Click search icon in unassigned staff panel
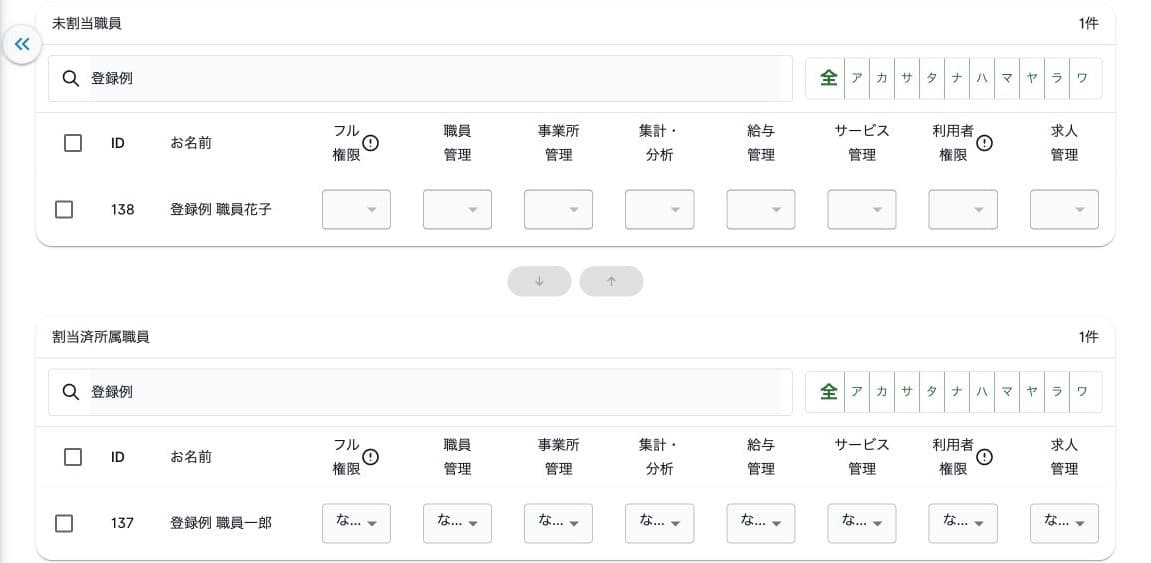Screen dimensions: 1151x563 pos(70,79)
